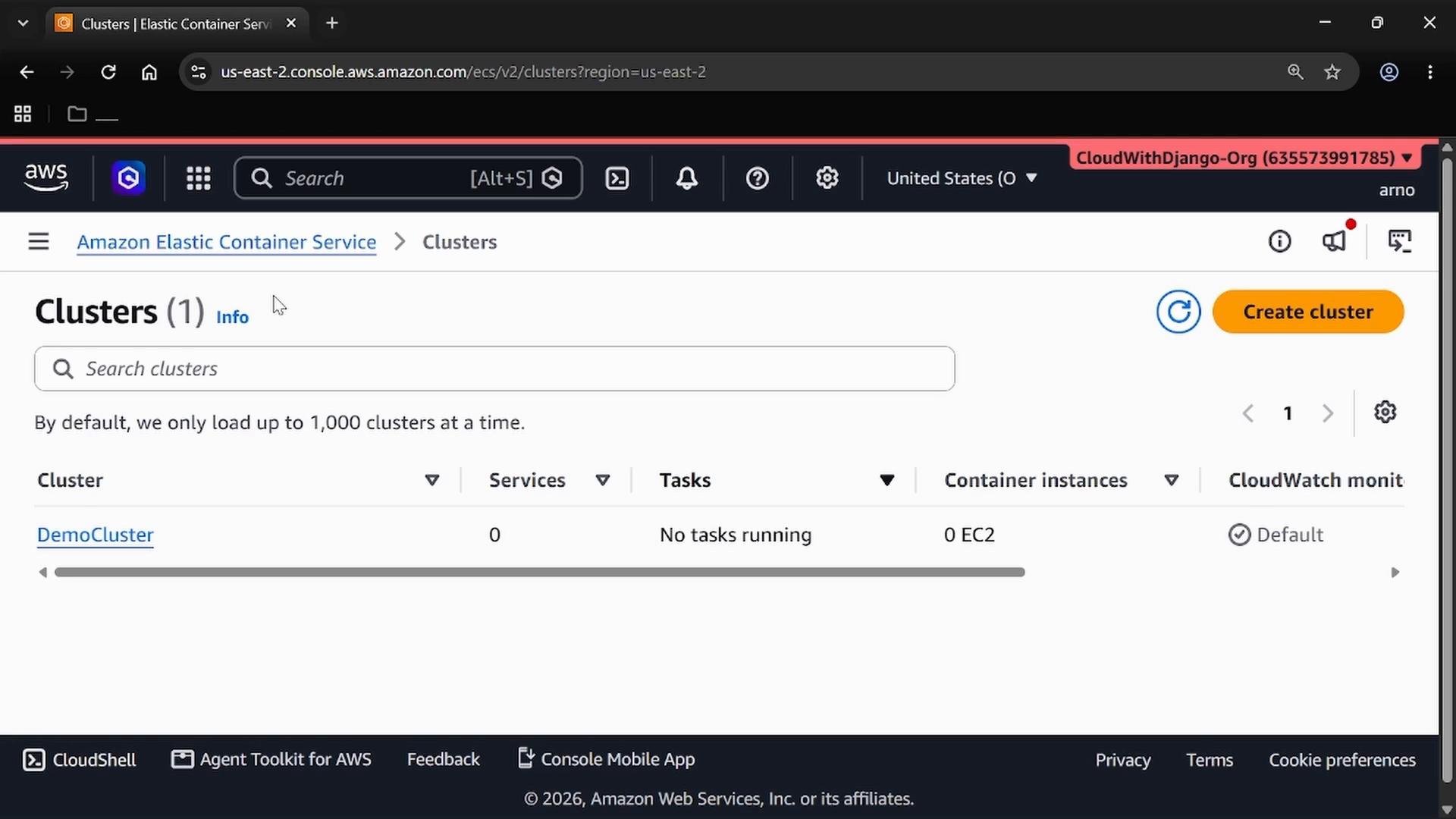Open a new browser tab
Viewport: 1456px width, 819px height.
pos(332,23)
